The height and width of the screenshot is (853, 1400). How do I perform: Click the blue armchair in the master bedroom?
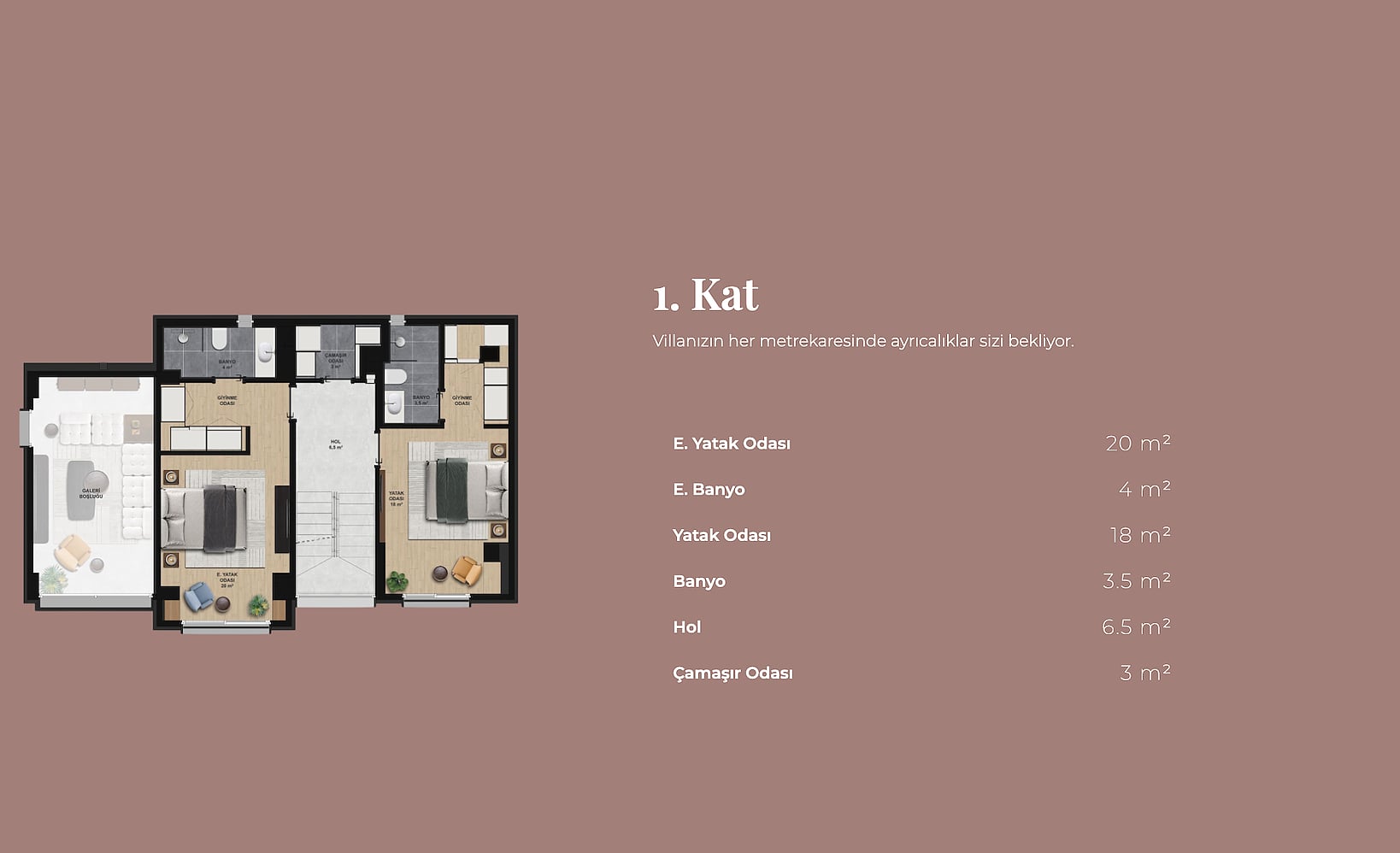pyautogui.click(x=199, y=596)
